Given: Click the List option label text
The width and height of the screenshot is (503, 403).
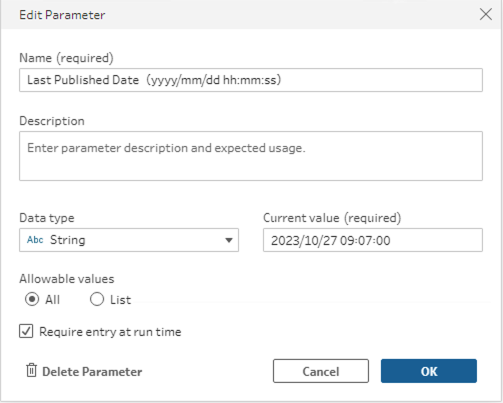Looking at the screenshot, I should click(x=120, y=300).
